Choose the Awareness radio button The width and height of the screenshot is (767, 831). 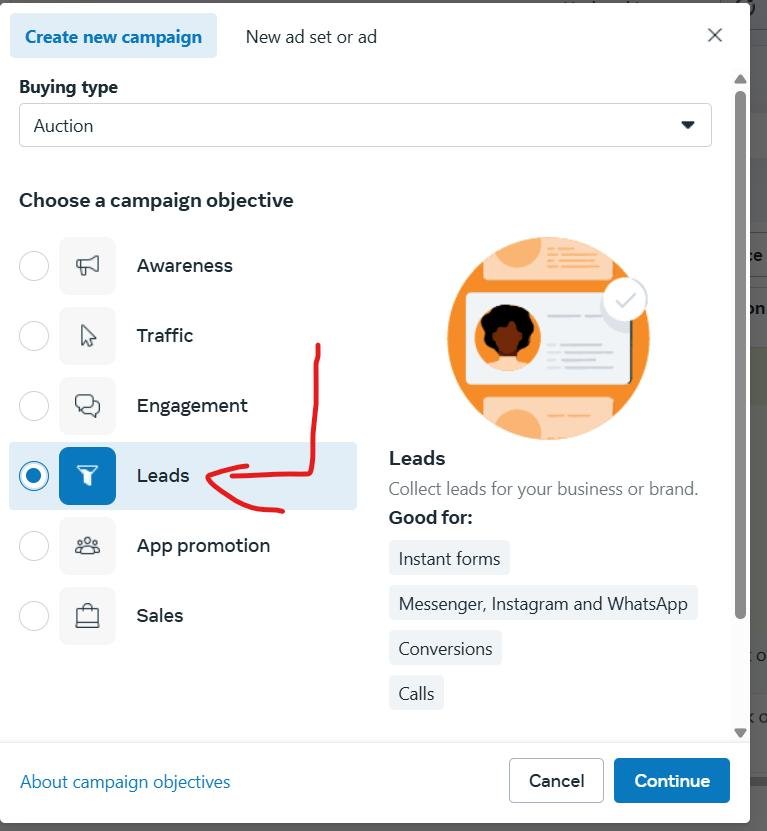point(34,266)
